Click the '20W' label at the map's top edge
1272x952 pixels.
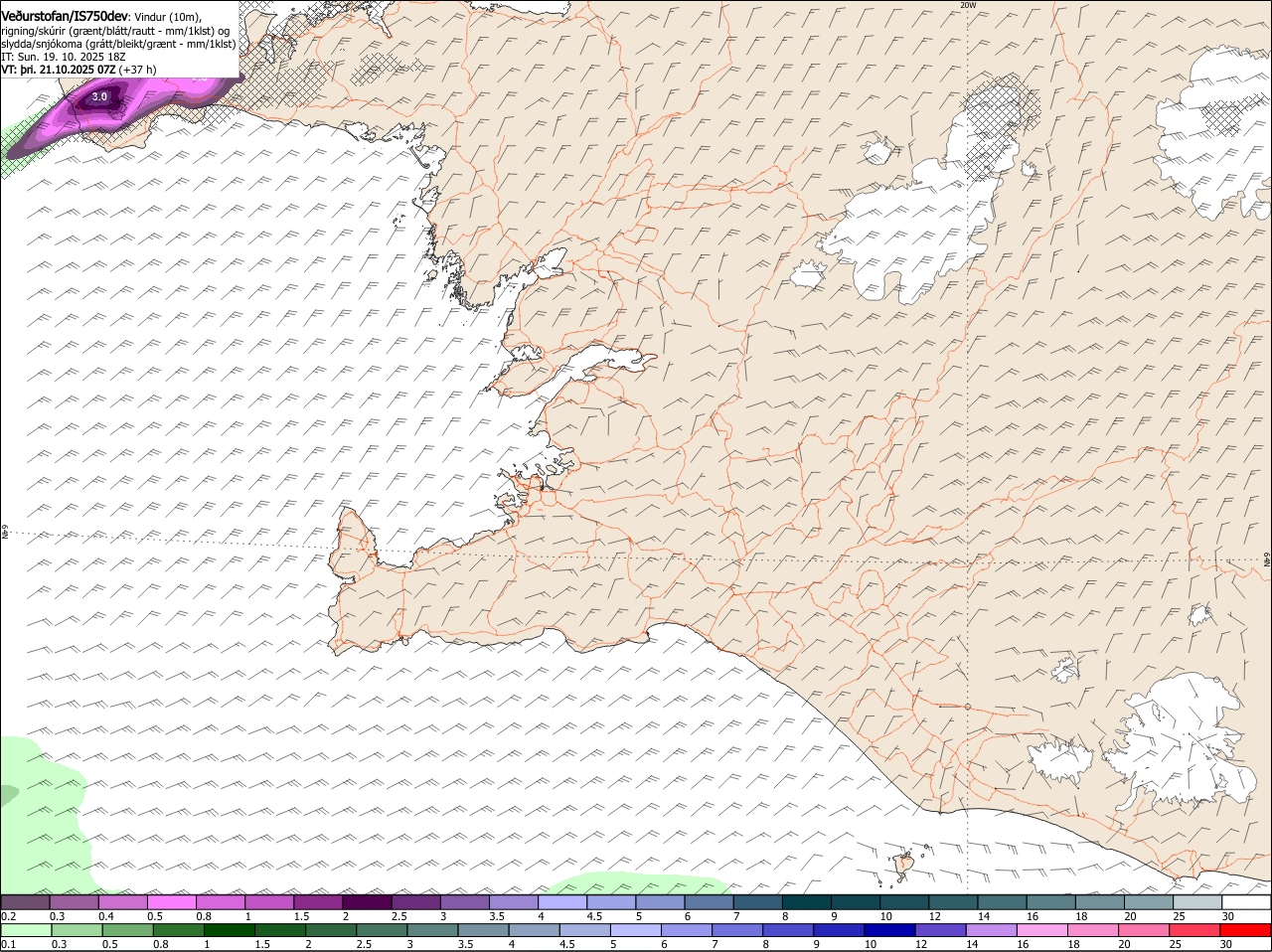(x=968, y=5)
